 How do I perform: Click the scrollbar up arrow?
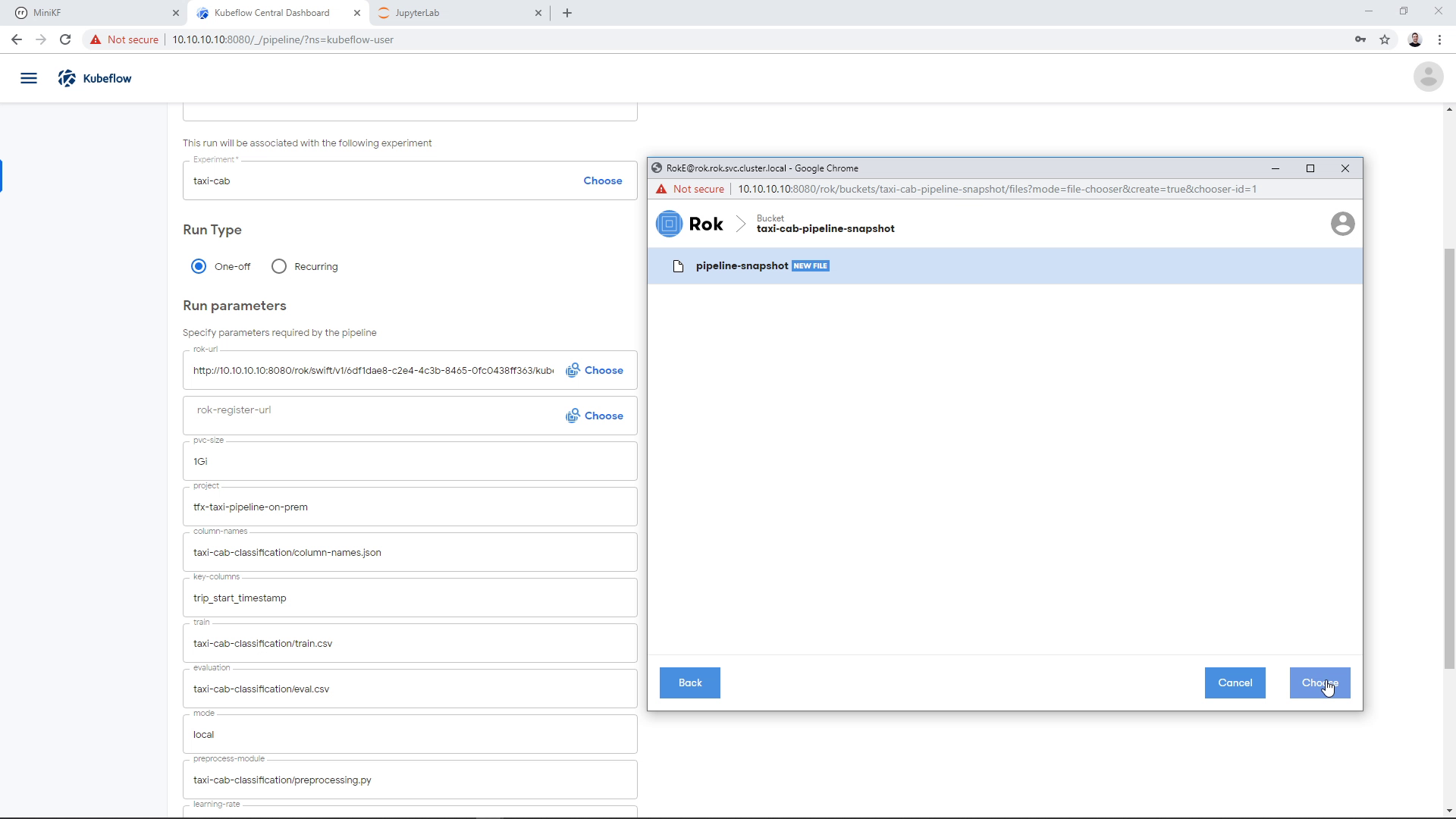coord(1449,109)
